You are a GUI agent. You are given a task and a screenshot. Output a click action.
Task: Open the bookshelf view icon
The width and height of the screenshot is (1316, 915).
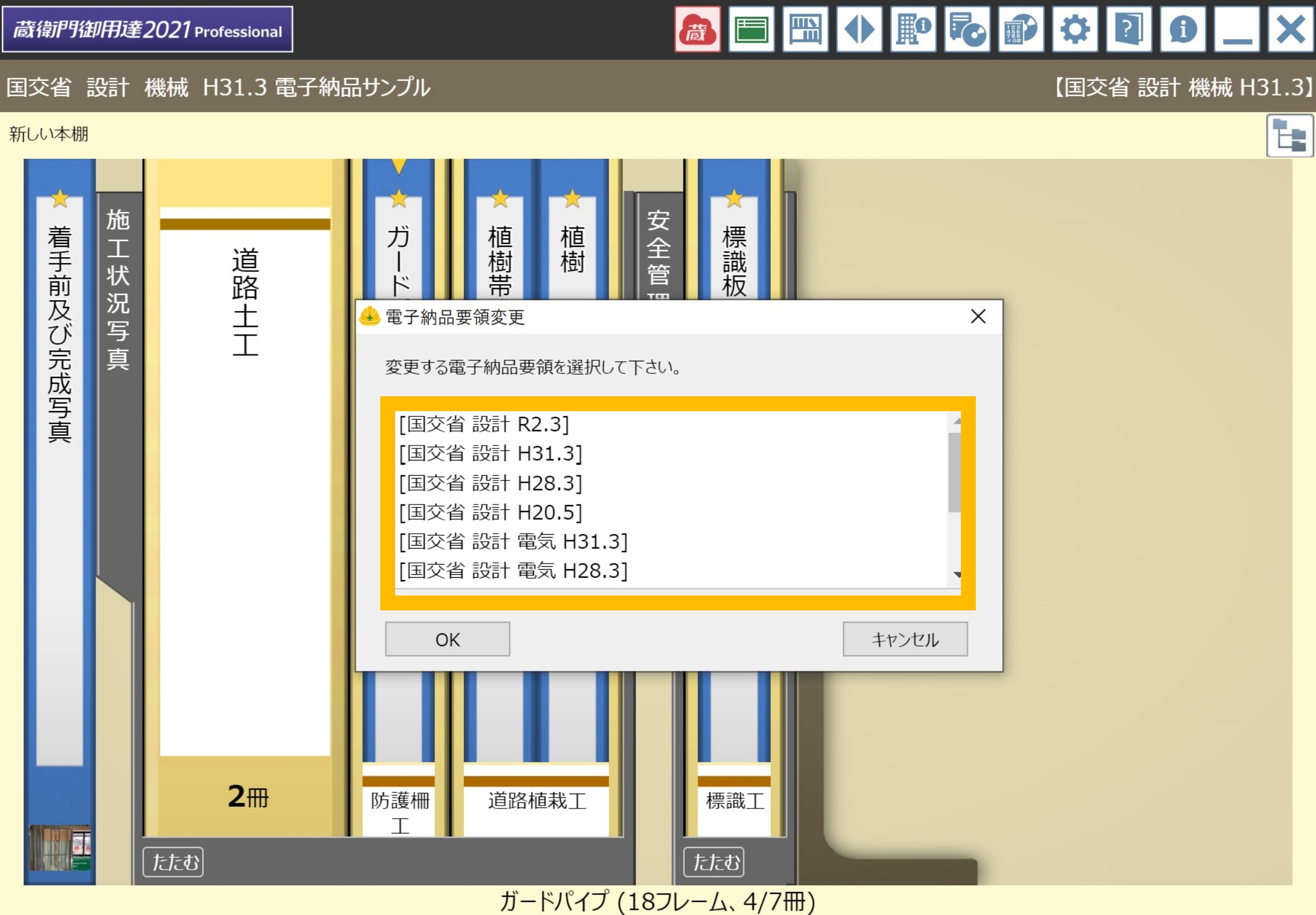coord(805,29)
